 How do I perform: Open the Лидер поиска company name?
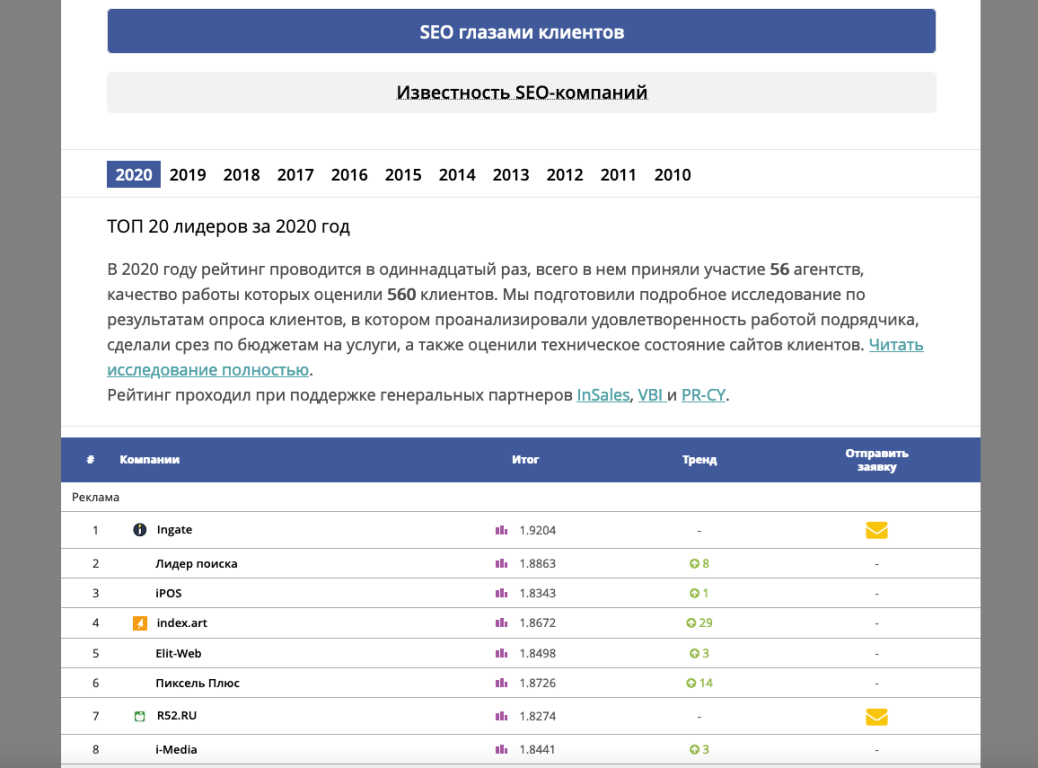pos(197,563)
